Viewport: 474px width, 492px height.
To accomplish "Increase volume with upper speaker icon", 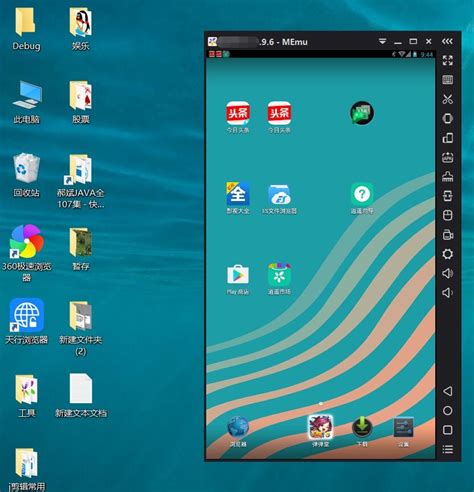I will 447,273.
